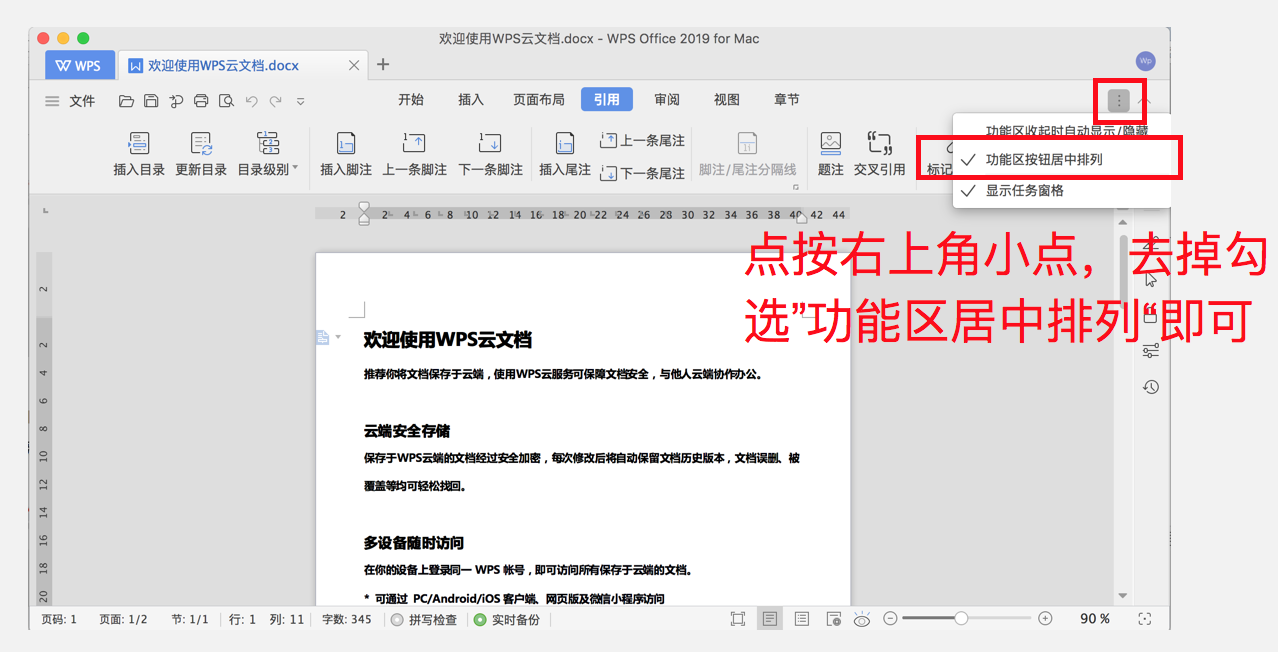Click the zoom in plus button
This screenshot has height=652, width=1278.
tap(1045, 619)
